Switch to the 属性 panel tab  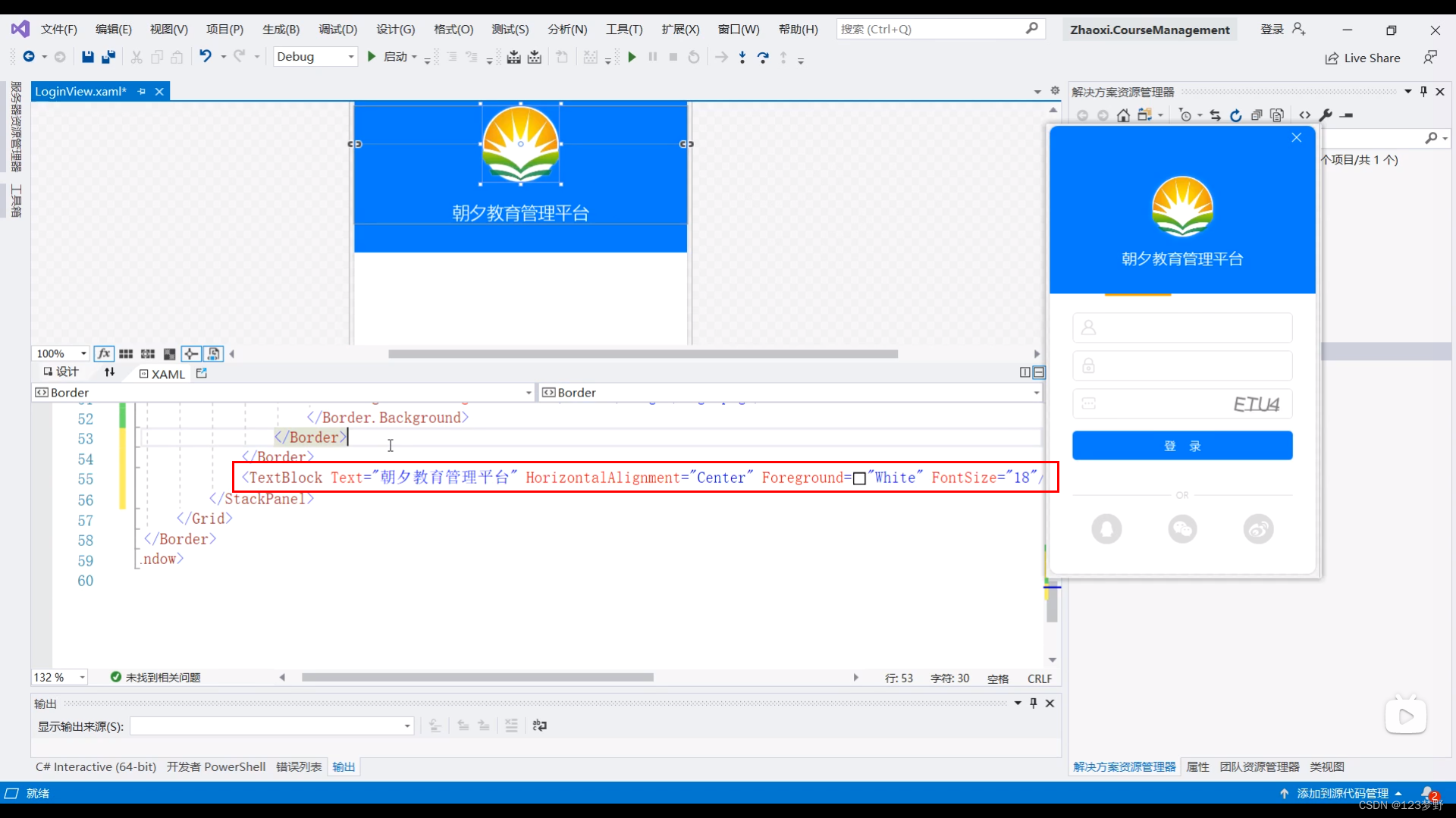tap(1197, 767)
